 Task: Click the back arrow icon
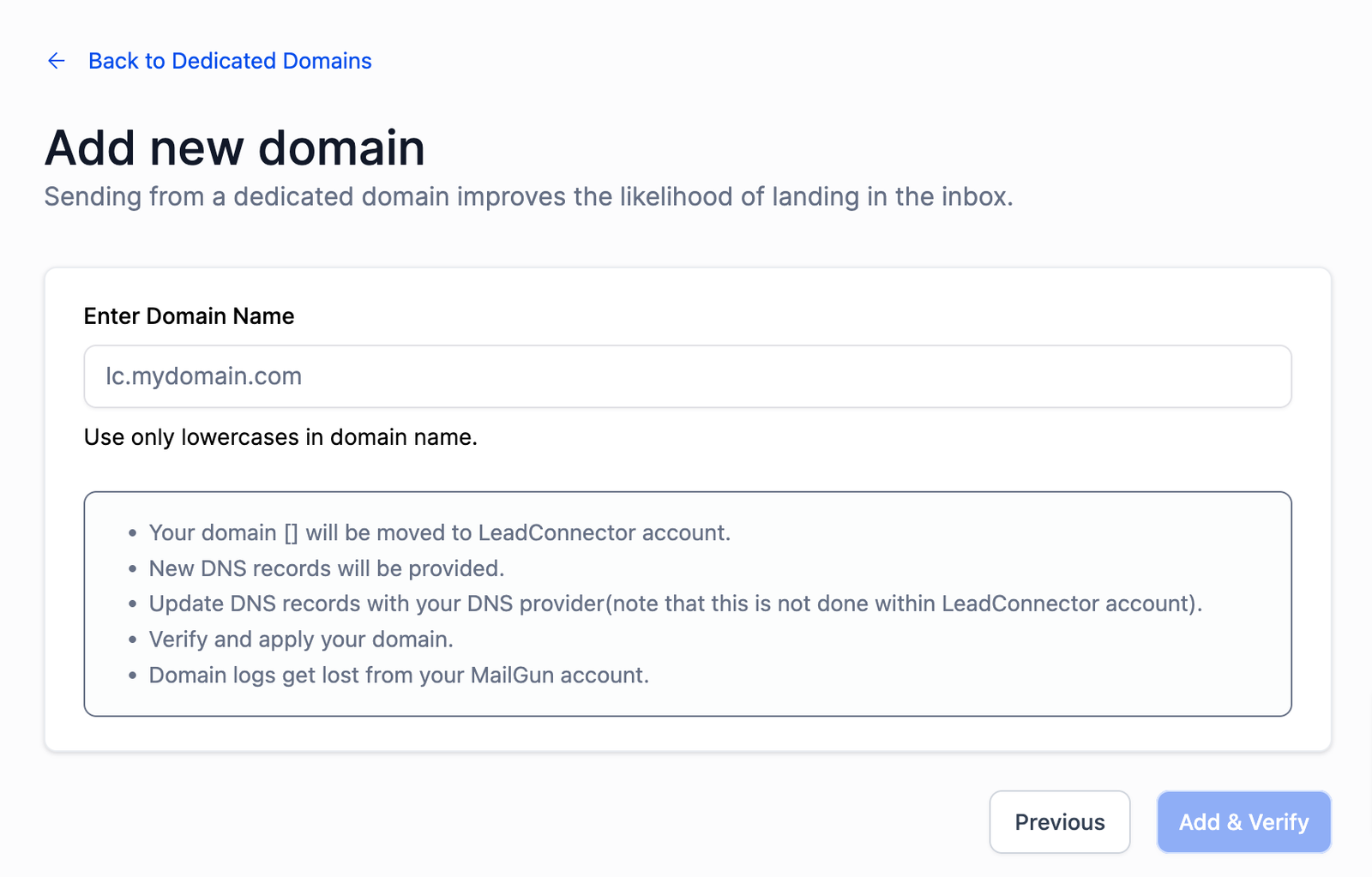pos(57,61)
